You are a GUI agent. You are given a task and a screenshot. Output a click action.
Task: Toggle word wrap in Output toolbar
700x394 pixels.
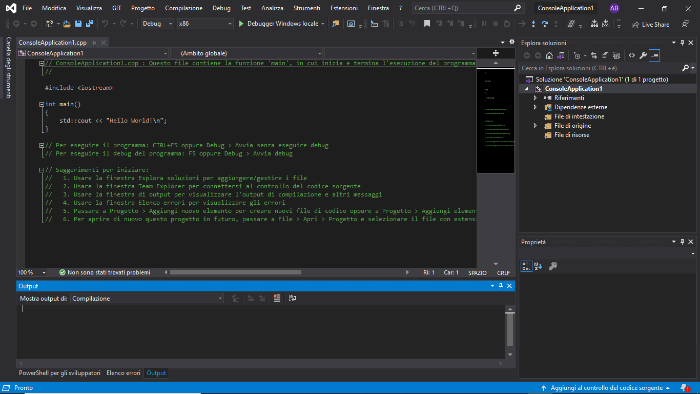tap(292, 298)
